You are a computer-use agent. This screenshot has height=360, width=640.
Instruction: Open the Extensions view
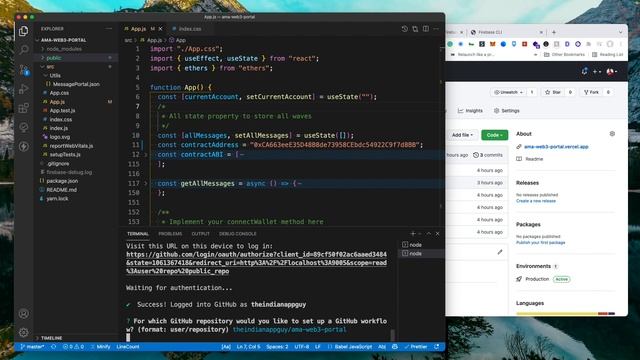tap(24, 108)
